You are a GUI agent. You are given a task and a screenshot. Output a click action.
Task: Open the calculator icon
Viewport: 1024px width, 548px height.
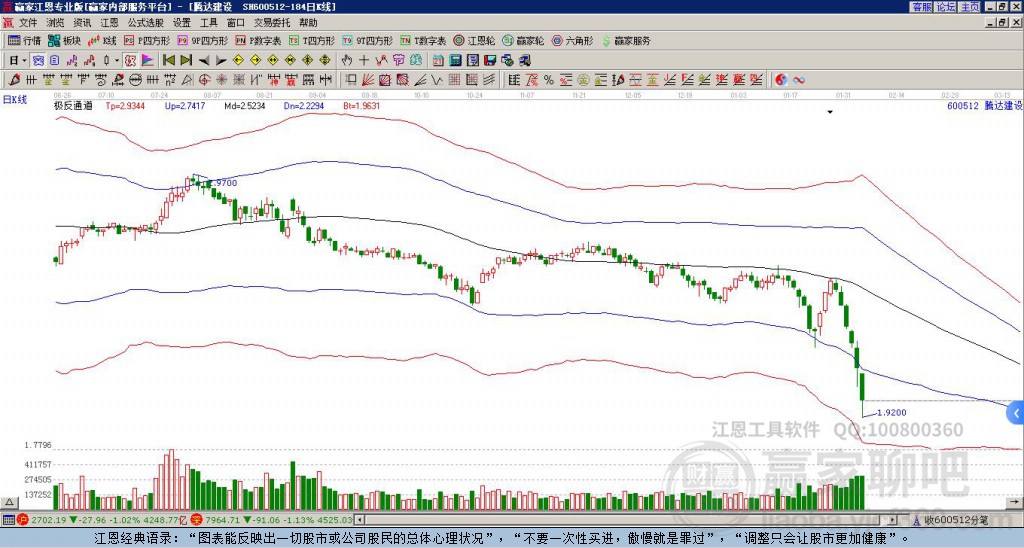(455, 61)
